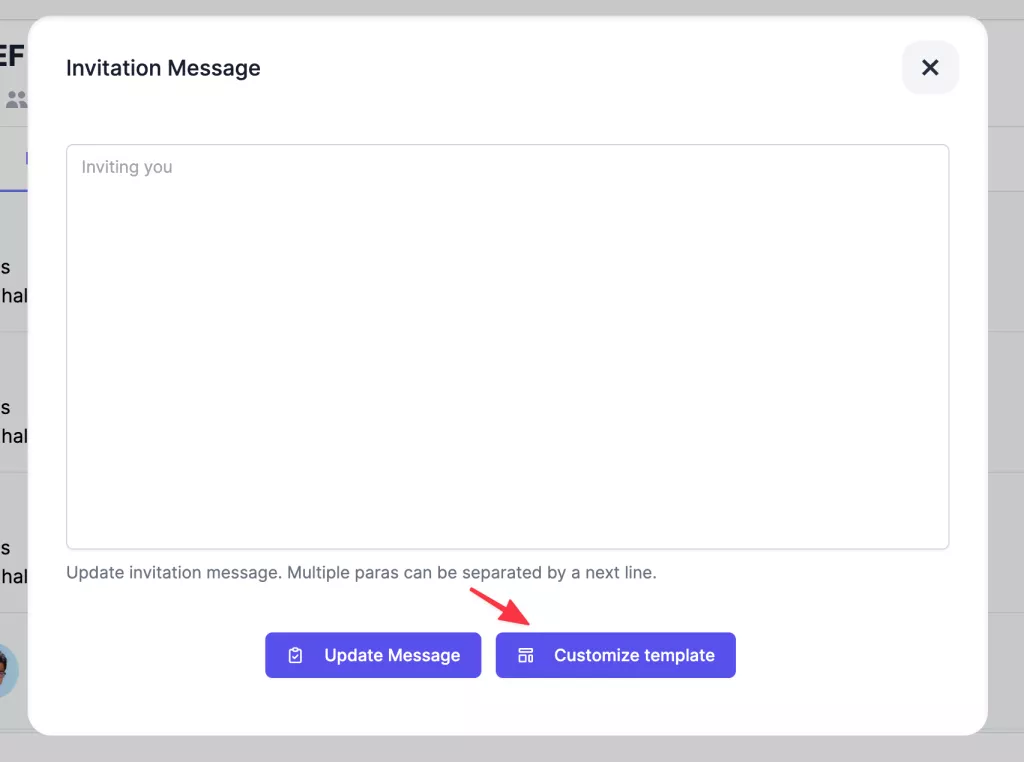Open Customize template via its text label

coord(634,656)
